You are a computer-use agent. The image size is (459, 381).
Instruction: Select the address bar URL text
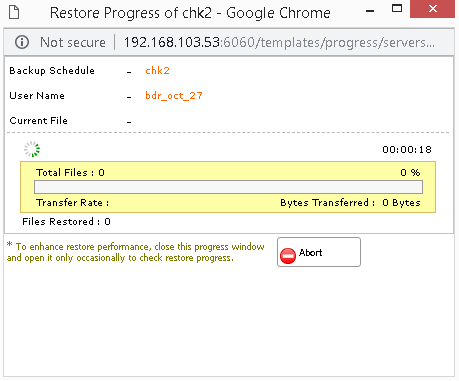pos(279,42)
